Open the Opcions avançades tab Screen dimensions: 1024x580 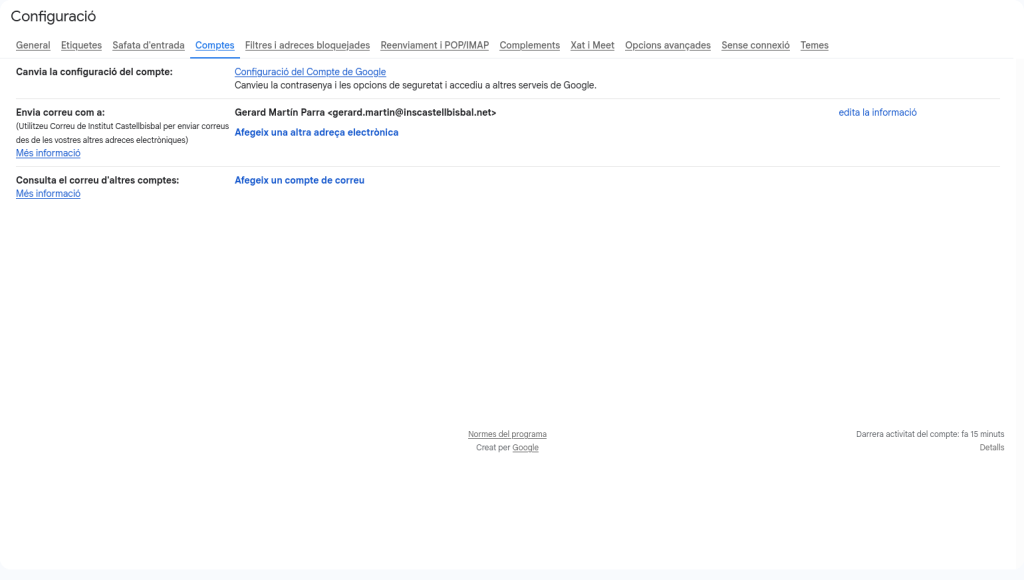pyautogui.click(x=667, y=45)
